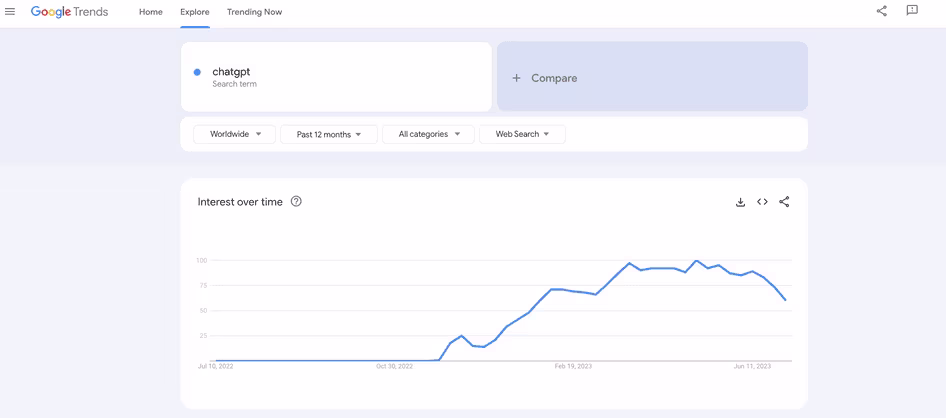Viewport: 946px width, 418px height.
Task: Click the Oct 30, 2022 axis label
Action: click(394, 366)
